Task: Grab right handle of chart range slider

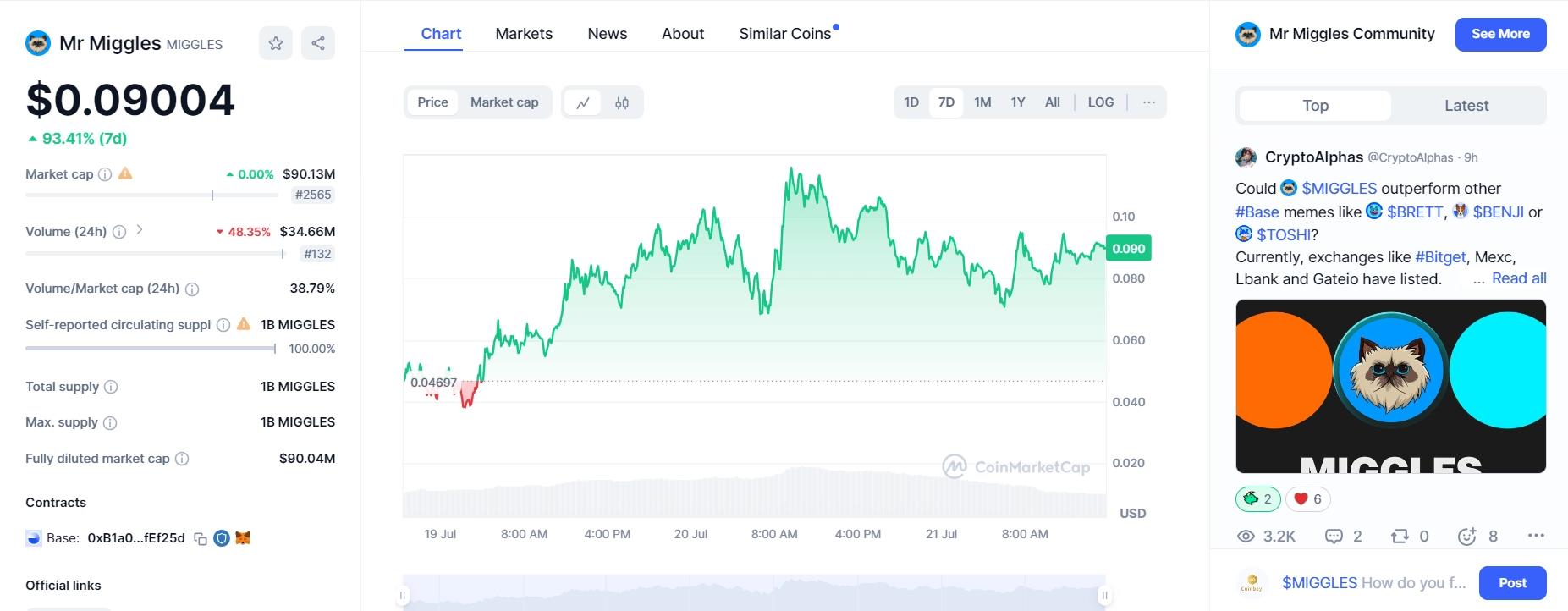Action: click(x=1104, y=596)
